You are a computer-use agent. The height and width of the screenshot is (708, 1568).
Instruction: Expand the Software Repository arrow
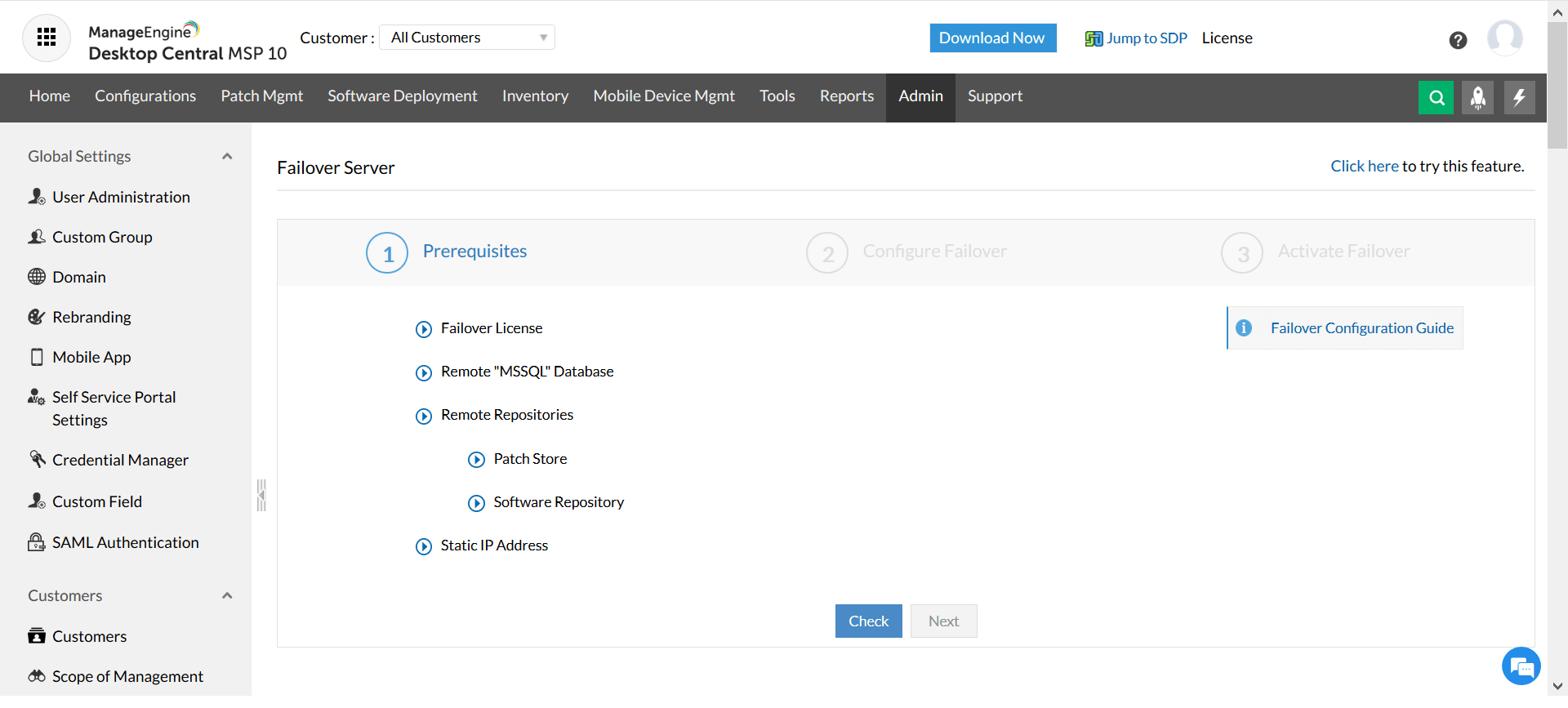point(476,503)
